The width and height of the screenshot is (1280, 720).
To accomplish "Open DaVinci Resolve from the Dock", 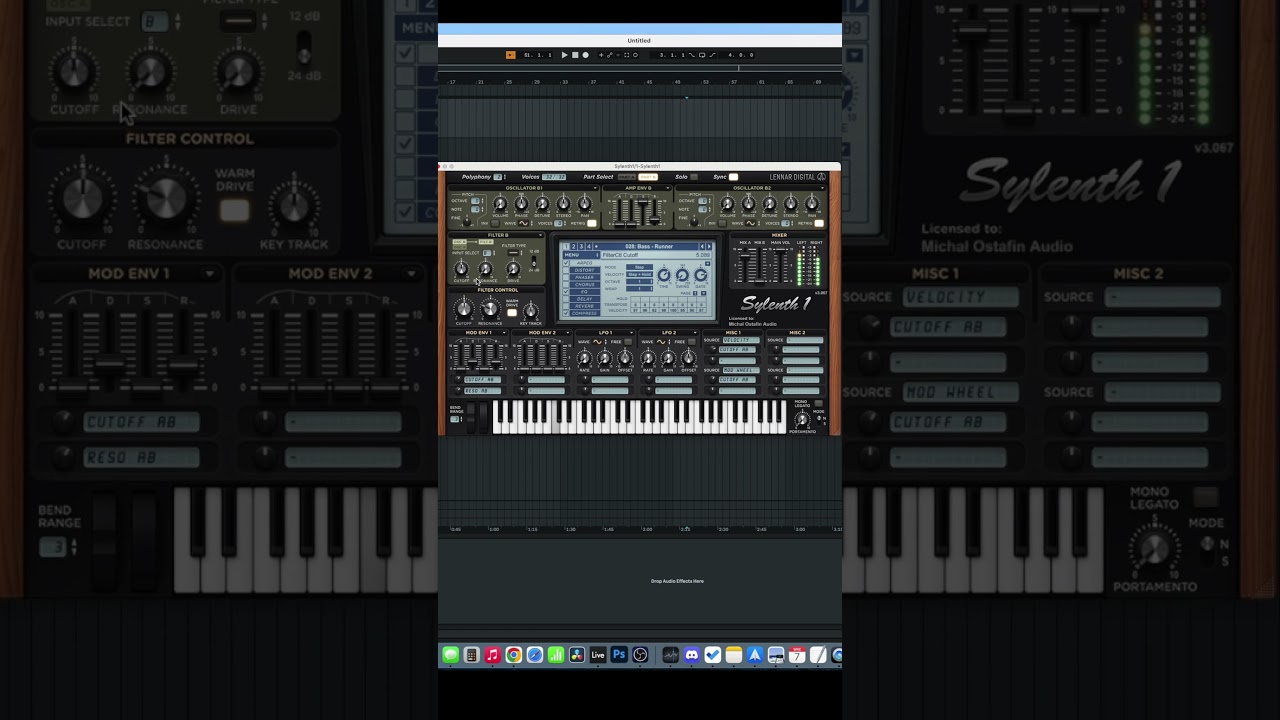I will [x=577, y=655].
